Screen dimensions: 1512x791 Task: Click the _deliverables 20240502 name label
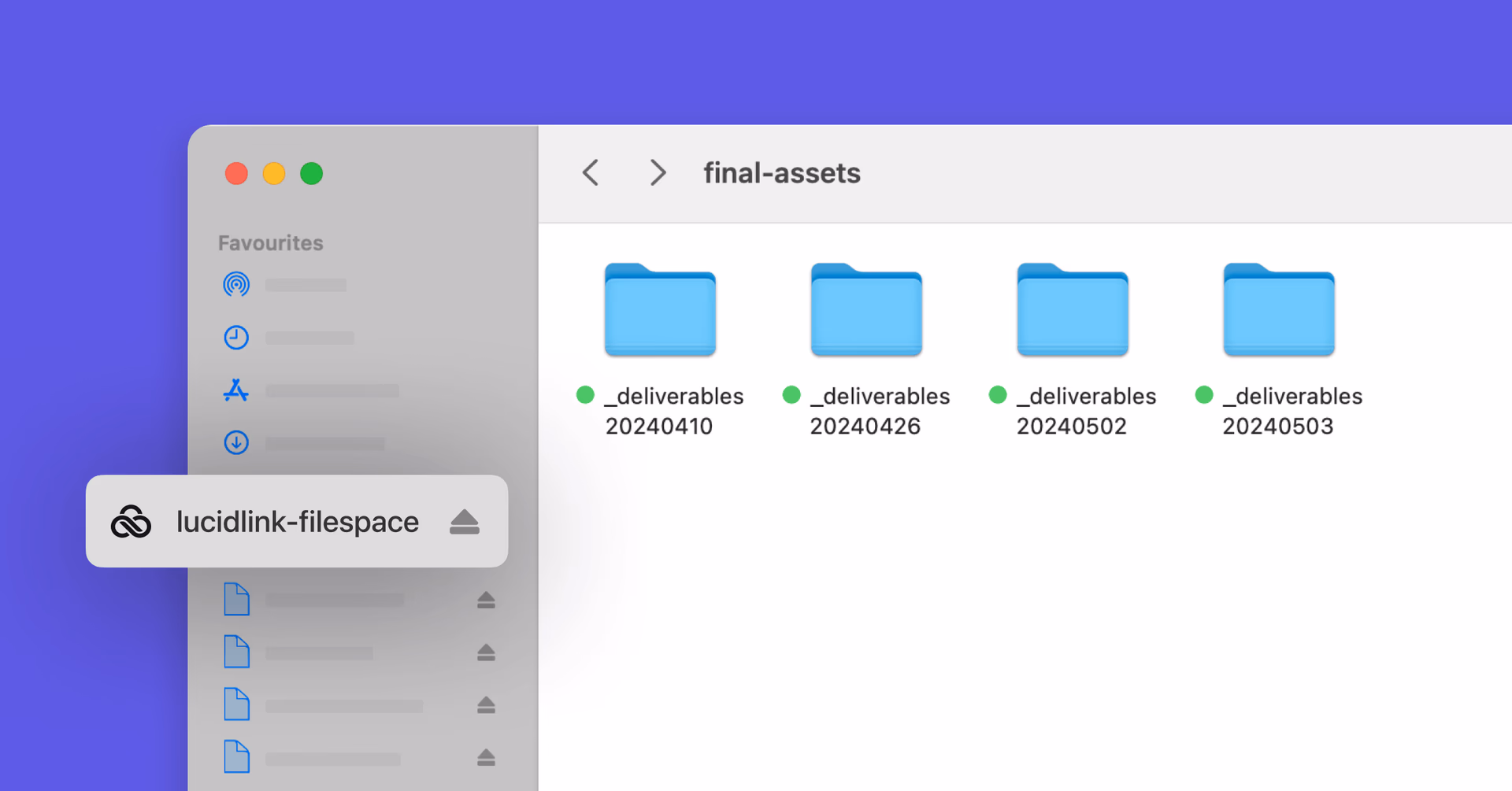pyautogui.click(x=1086, y=411)
